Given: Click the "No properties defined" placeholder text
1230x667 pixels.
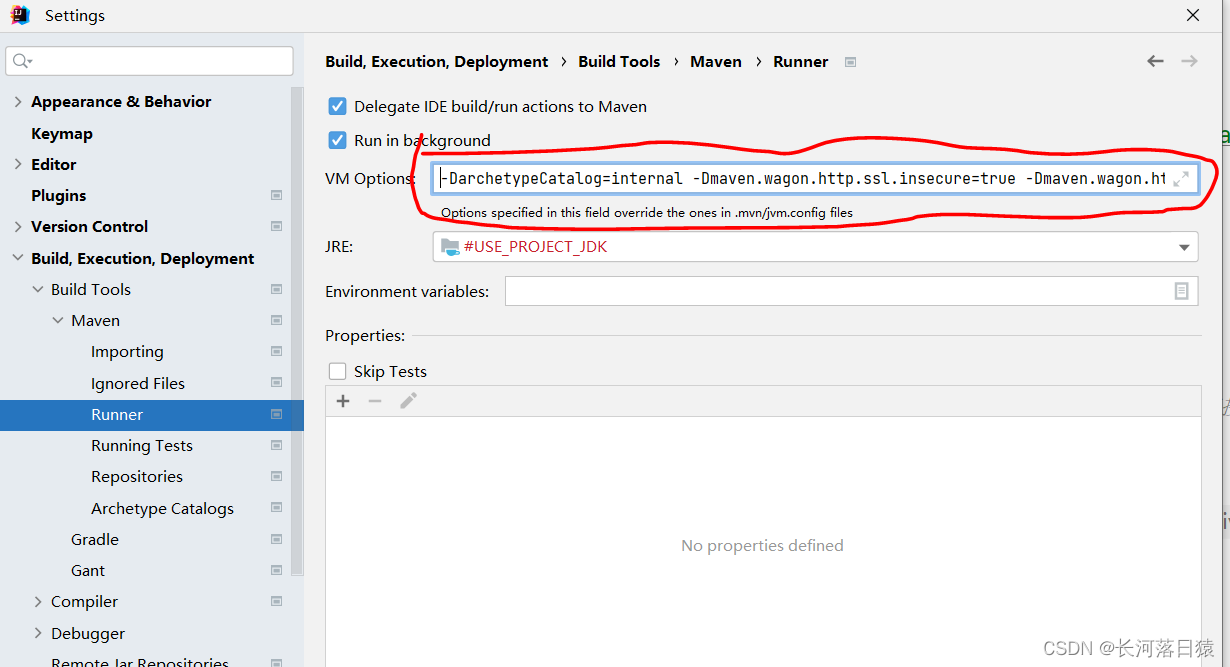Looking at the screenshot, I should coord(762,546).
